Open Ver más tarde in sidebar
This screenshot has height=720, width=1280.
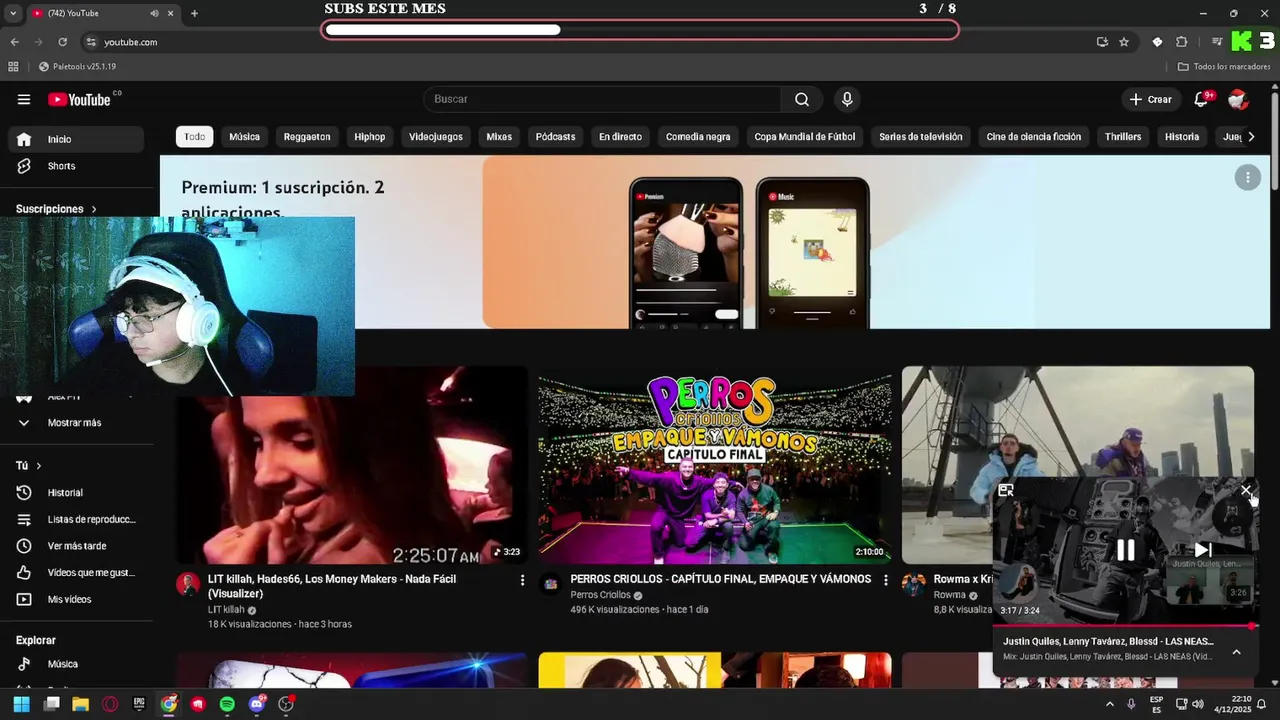76,546
